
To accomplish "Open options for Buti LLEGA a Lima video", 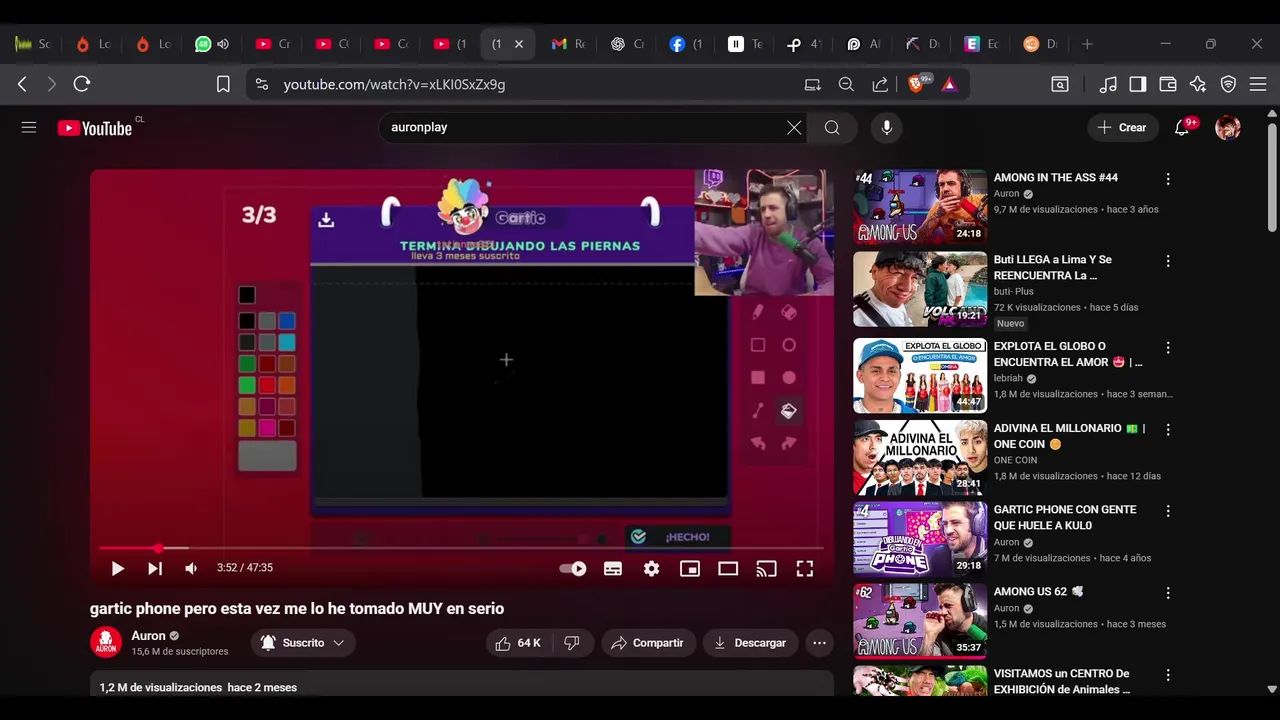I will point(1167,261).
